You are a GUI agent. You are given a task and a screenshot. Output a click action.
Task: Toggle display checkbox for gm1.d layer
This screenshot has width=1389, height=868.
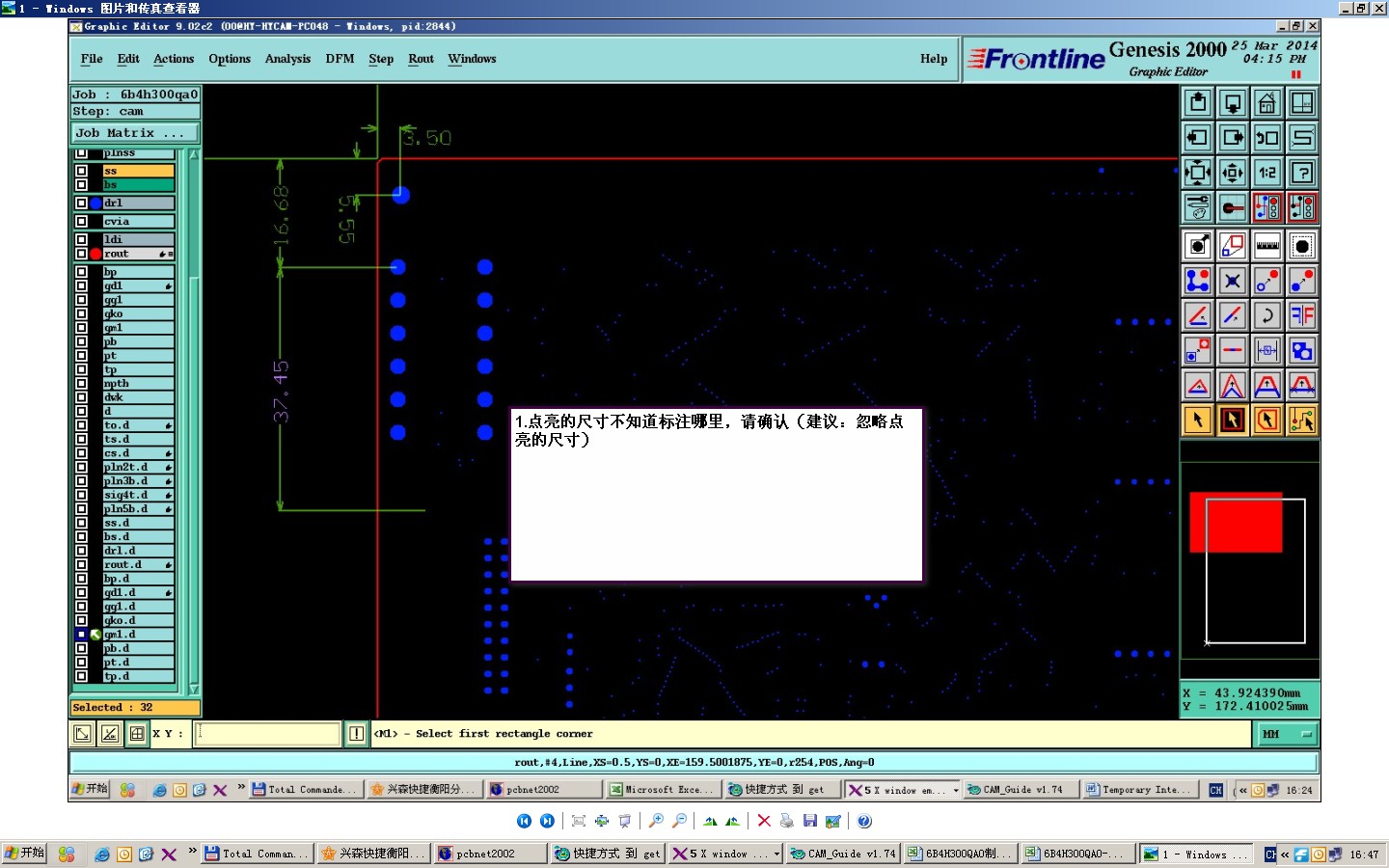point(81,635)
